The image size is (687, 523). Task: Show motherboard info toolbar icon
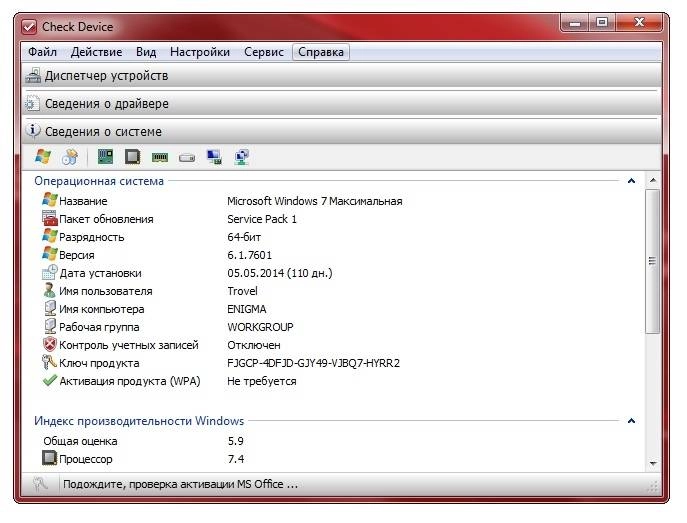(105, 157)
